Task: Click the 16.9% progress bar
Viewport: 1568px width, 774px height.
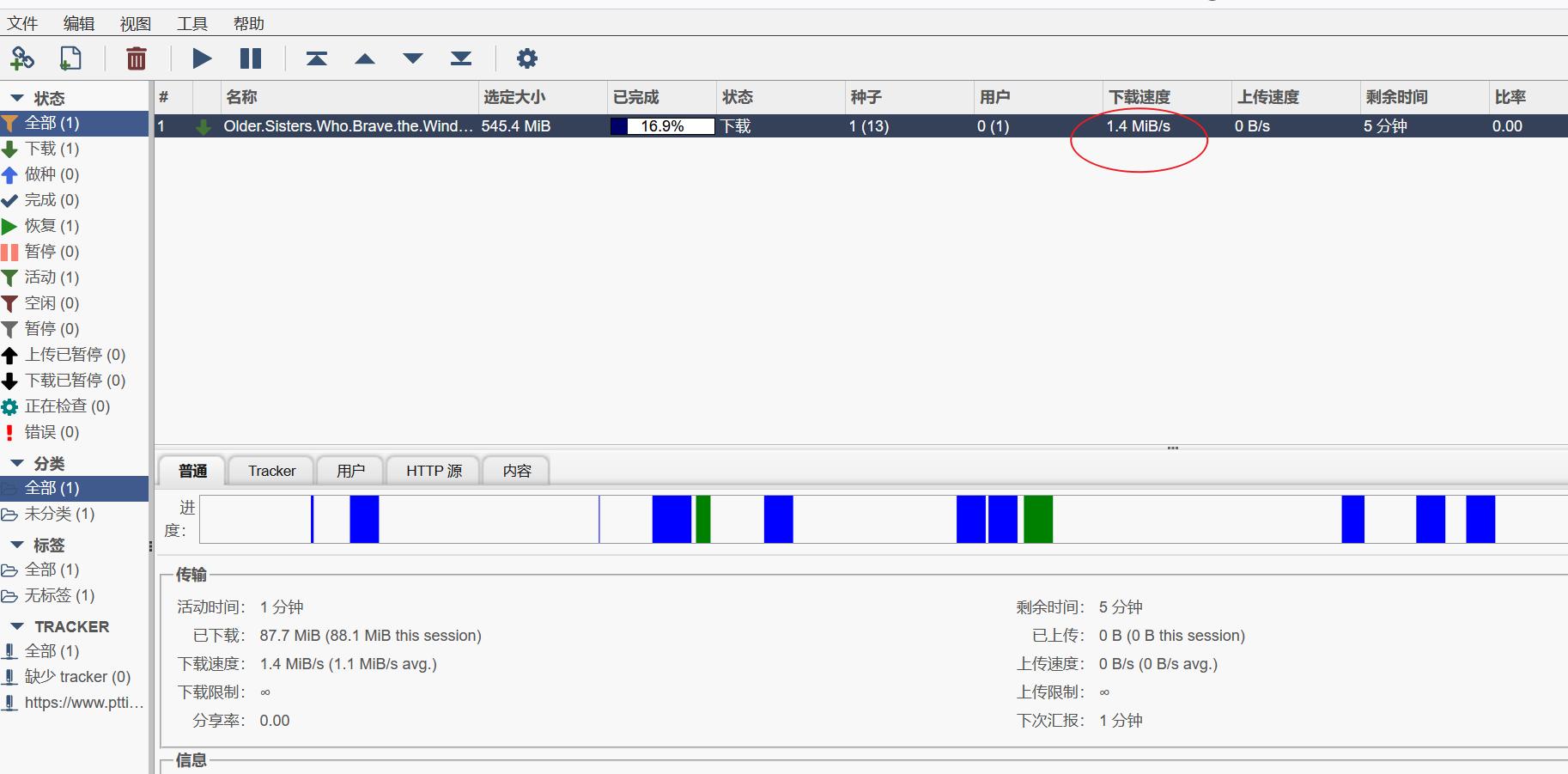Action: [661, 125]
